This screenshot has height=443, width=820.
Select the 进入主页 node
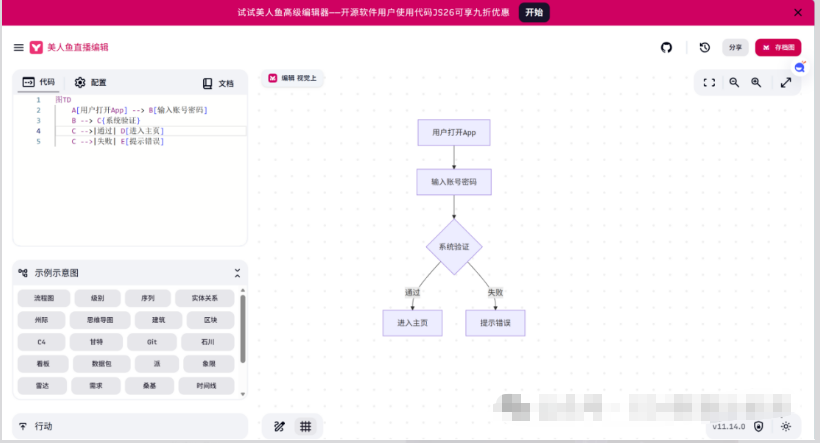point(413,323)
